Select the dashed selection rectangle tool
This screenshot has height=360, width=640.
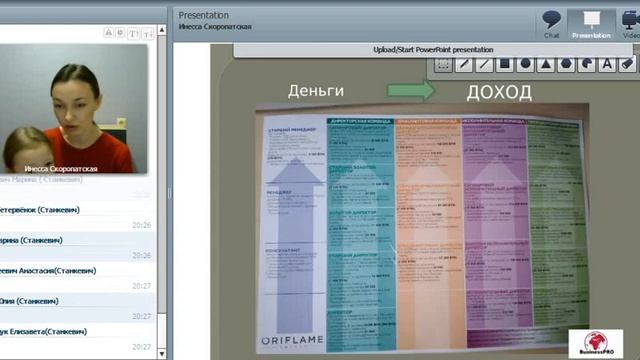443,64
